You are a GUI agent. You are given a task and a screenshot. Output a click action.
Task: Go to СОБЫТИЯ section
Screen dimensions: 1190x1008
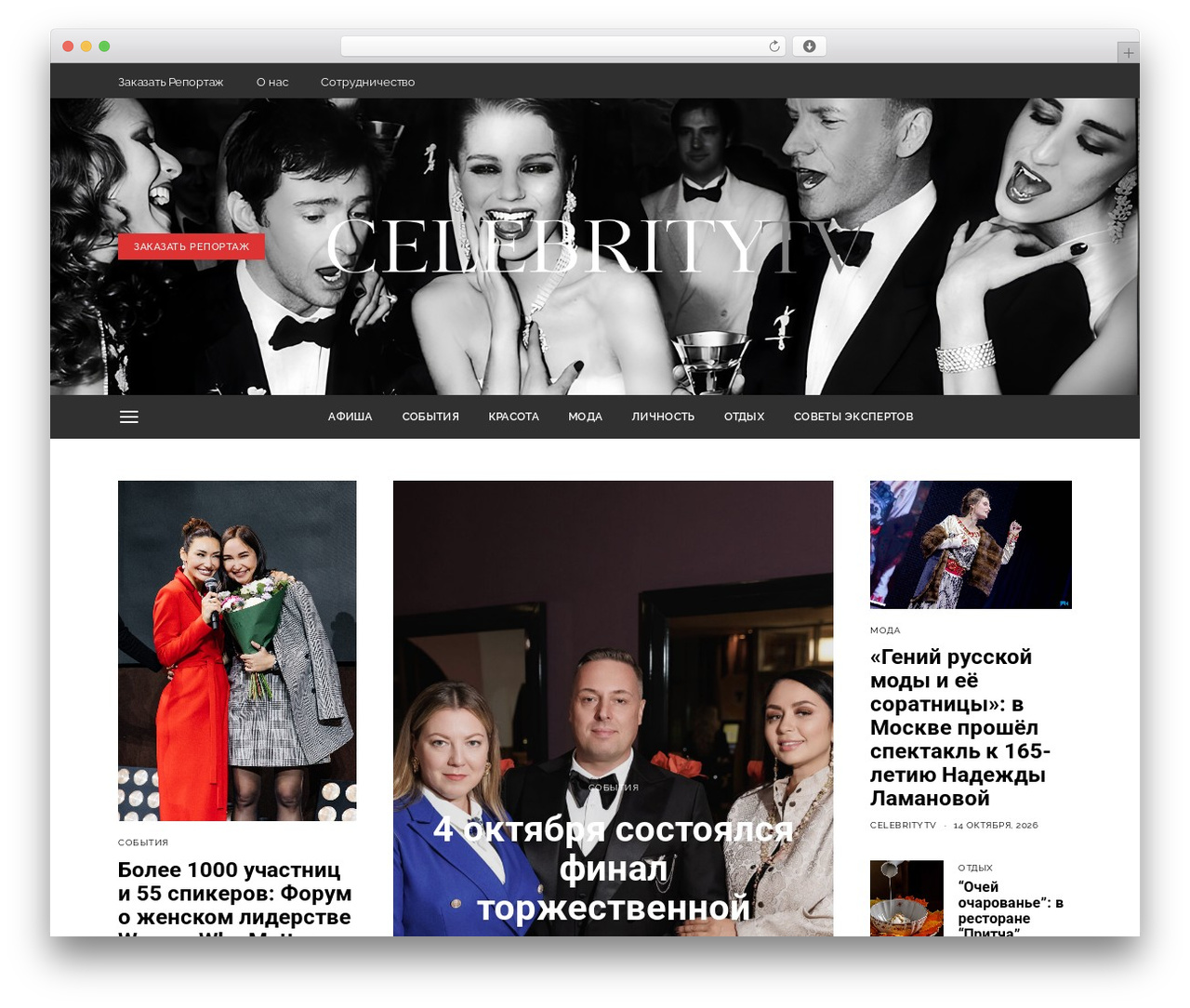pos(430,417)
